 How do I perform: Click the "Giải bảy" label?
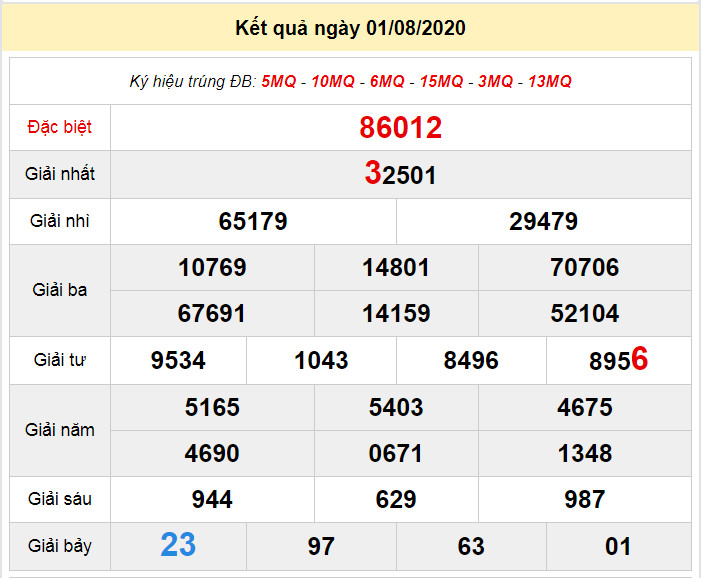[59, 546]
